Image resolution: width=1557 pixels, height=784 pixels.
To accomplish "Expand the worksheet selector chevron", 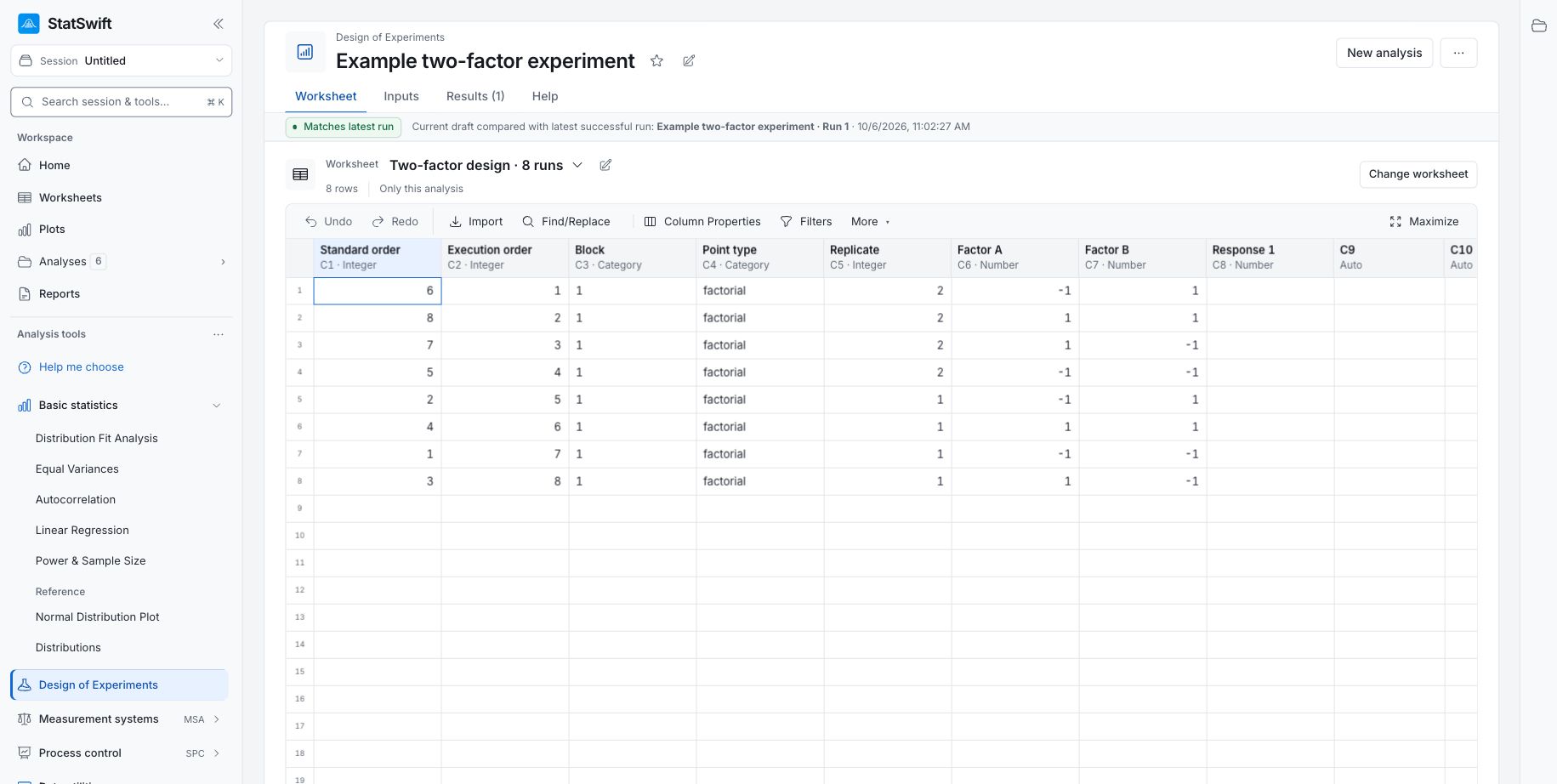I will 577,165.
